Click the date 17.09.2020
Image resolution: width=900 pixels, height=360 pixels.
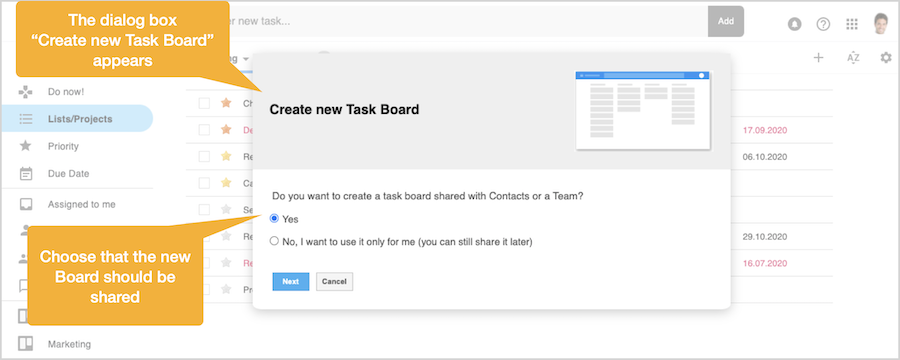point(765,130)
